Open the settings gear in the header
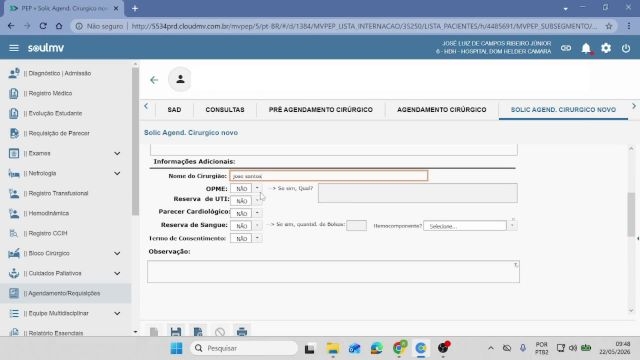The width and height of the screenshot is (640, 360). [606, 48]
